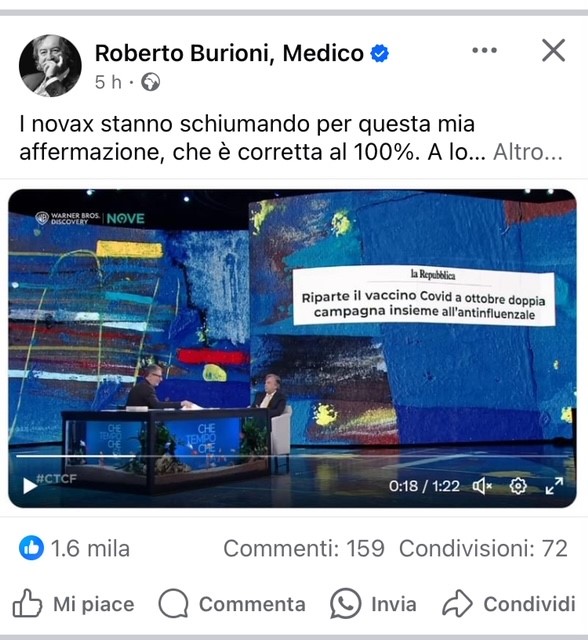Viewport: 588px width, 640px height.
Task: View Condivisioni: 72 shares
Action: tap(484, 548)
